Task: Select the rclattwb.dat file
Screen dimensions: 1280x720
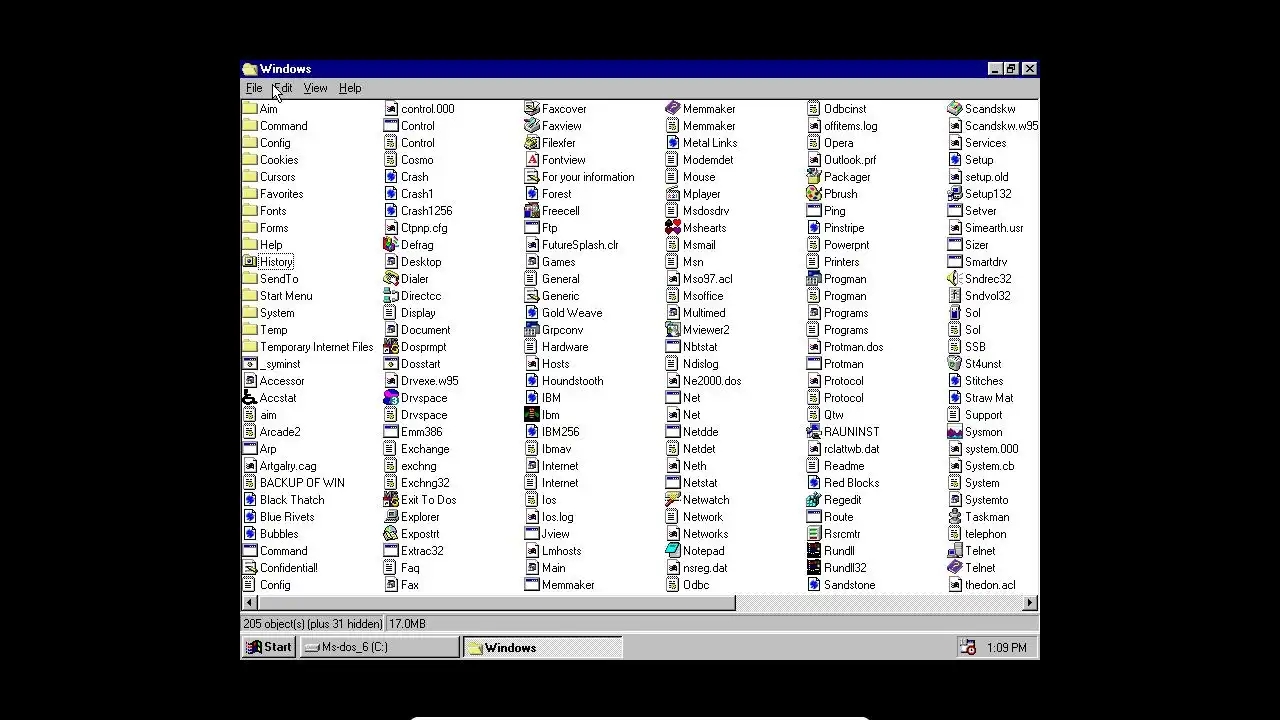Action: pos(843,449)
